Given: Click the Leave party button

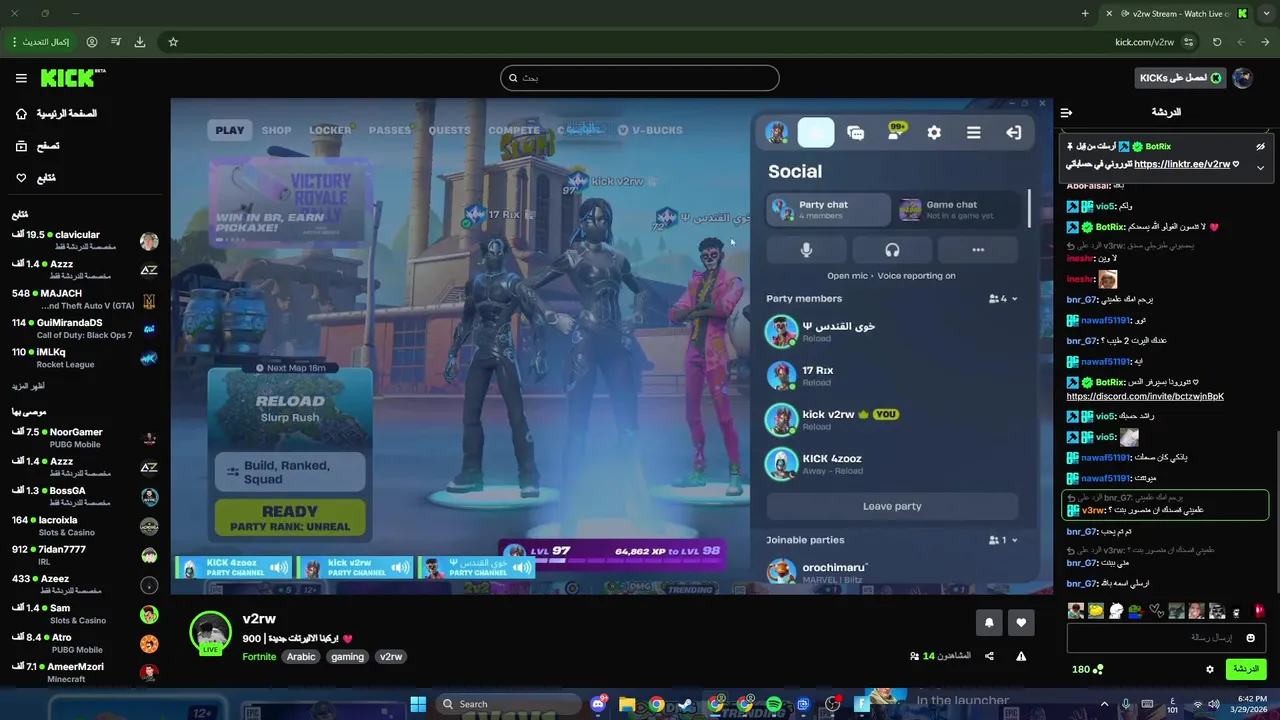Looking at the screenshot, I should (892, 506).
